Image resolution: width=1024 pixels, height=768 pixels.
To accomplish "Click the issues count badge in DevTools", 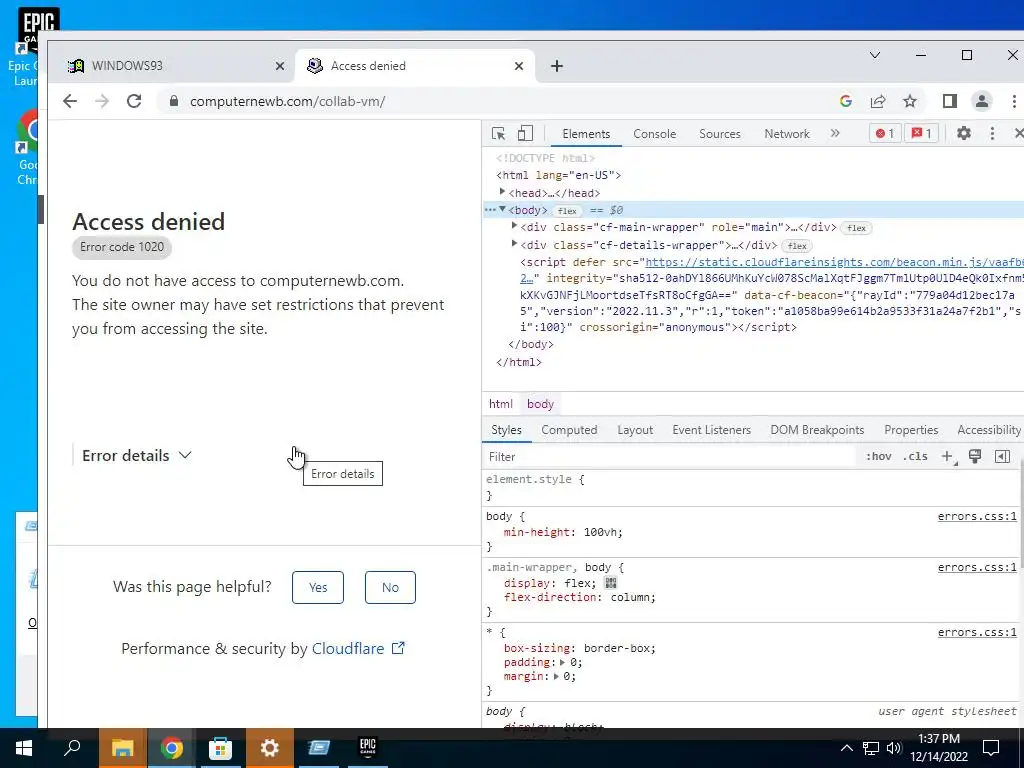I will [921, 133].
